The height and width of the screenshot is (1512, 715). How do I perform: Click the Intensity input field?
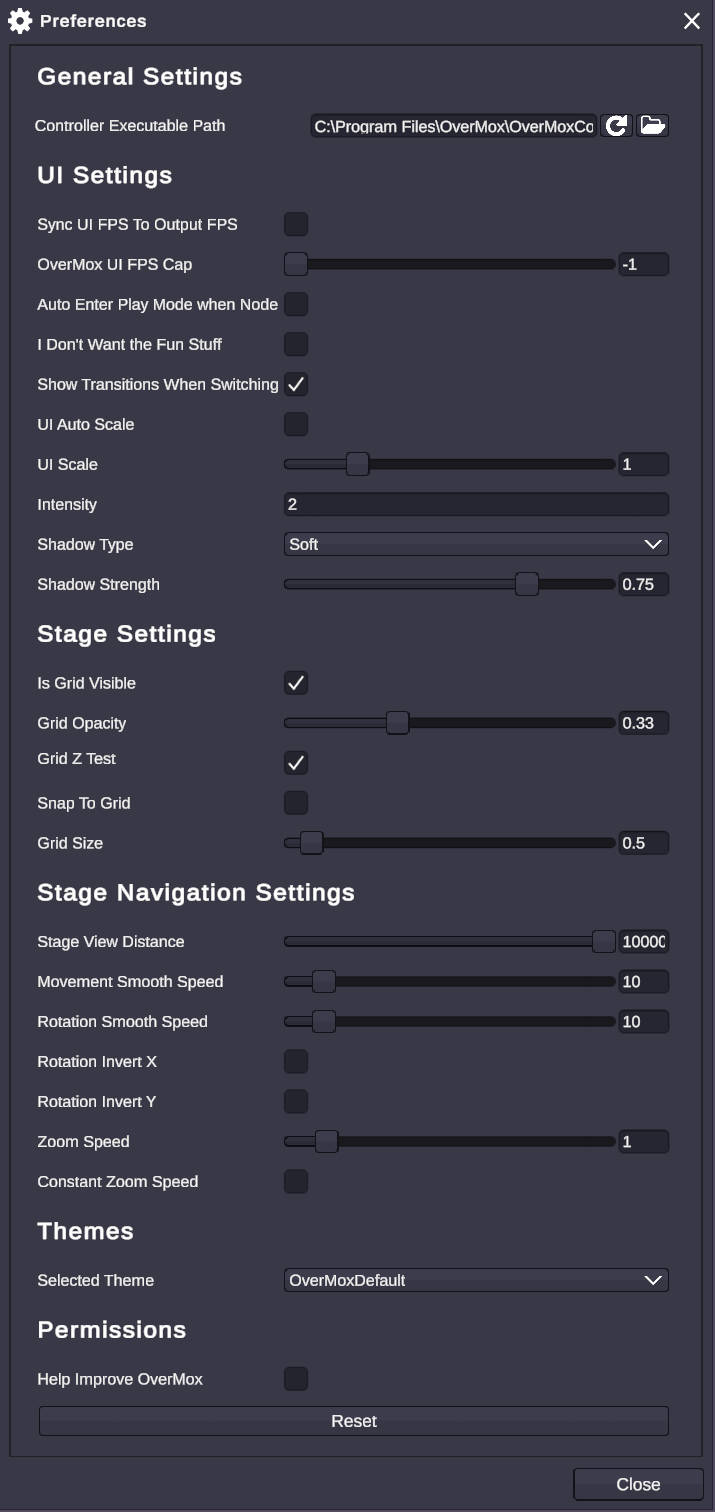coord(476,504)
